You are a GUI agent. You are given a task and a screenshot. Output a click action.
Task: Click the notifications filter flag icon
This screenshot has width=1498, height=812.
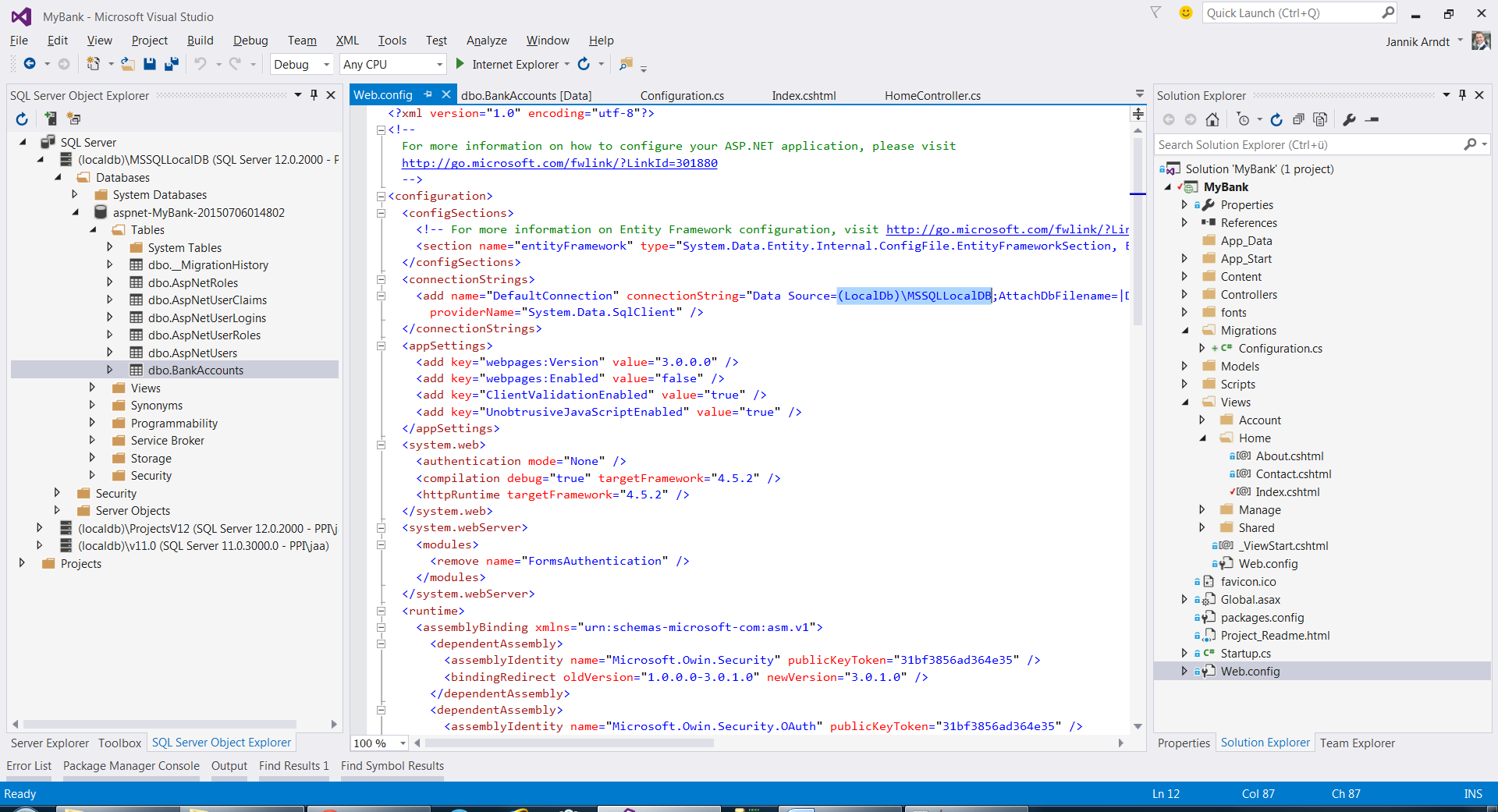coord(1155,12)
